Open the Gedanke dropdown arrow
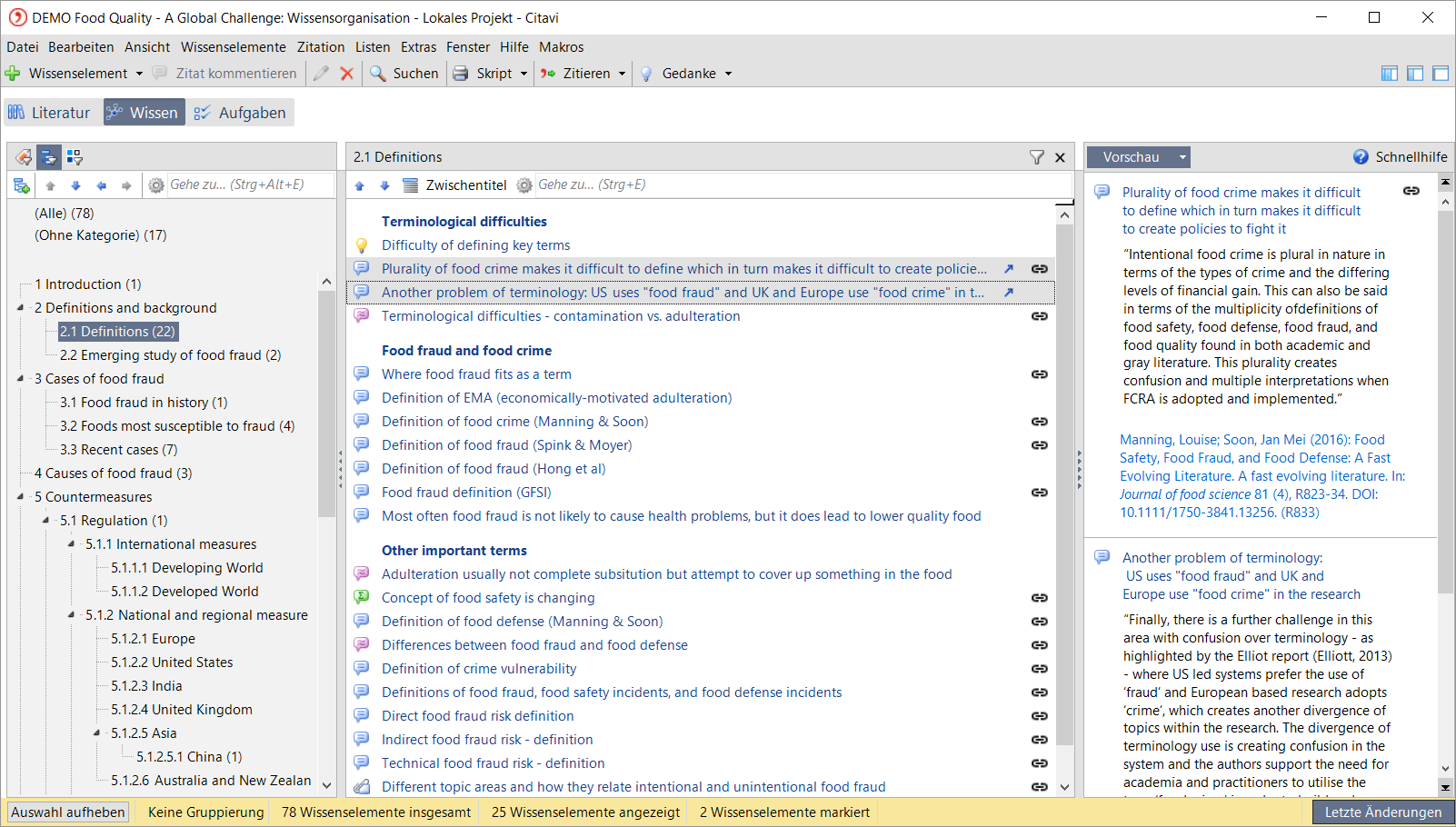1456x827 pixels. pyautogui.click(x=728, y=74)
